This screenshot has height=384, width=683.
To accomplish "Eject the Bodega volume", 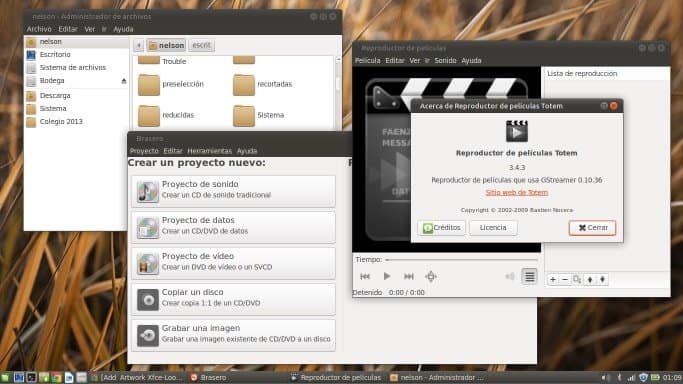I will (x=124, y=81).
